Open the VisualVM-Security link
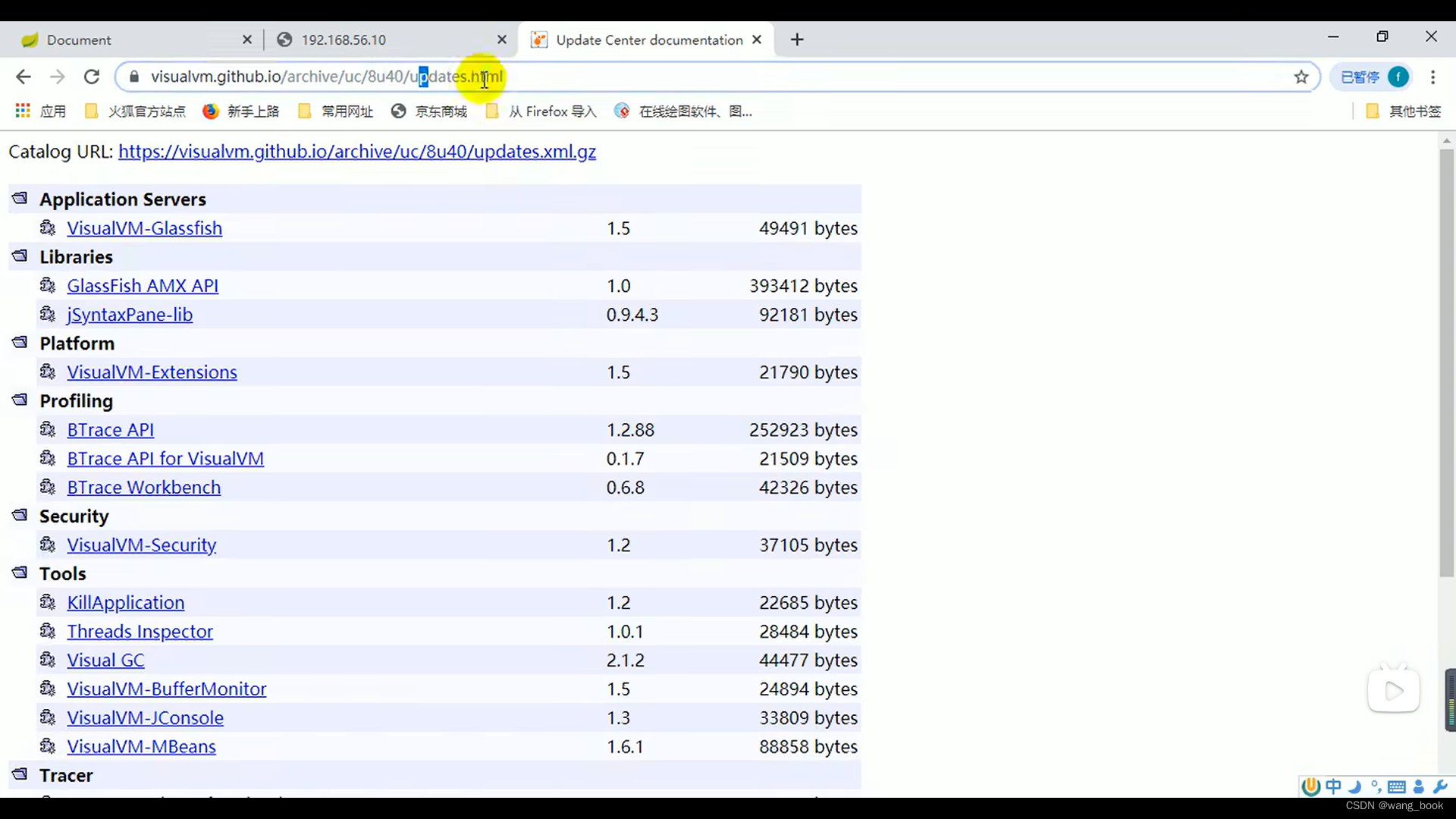This screenshot has width=1456, height=819. pyautogui.click(x=141, y=545)
